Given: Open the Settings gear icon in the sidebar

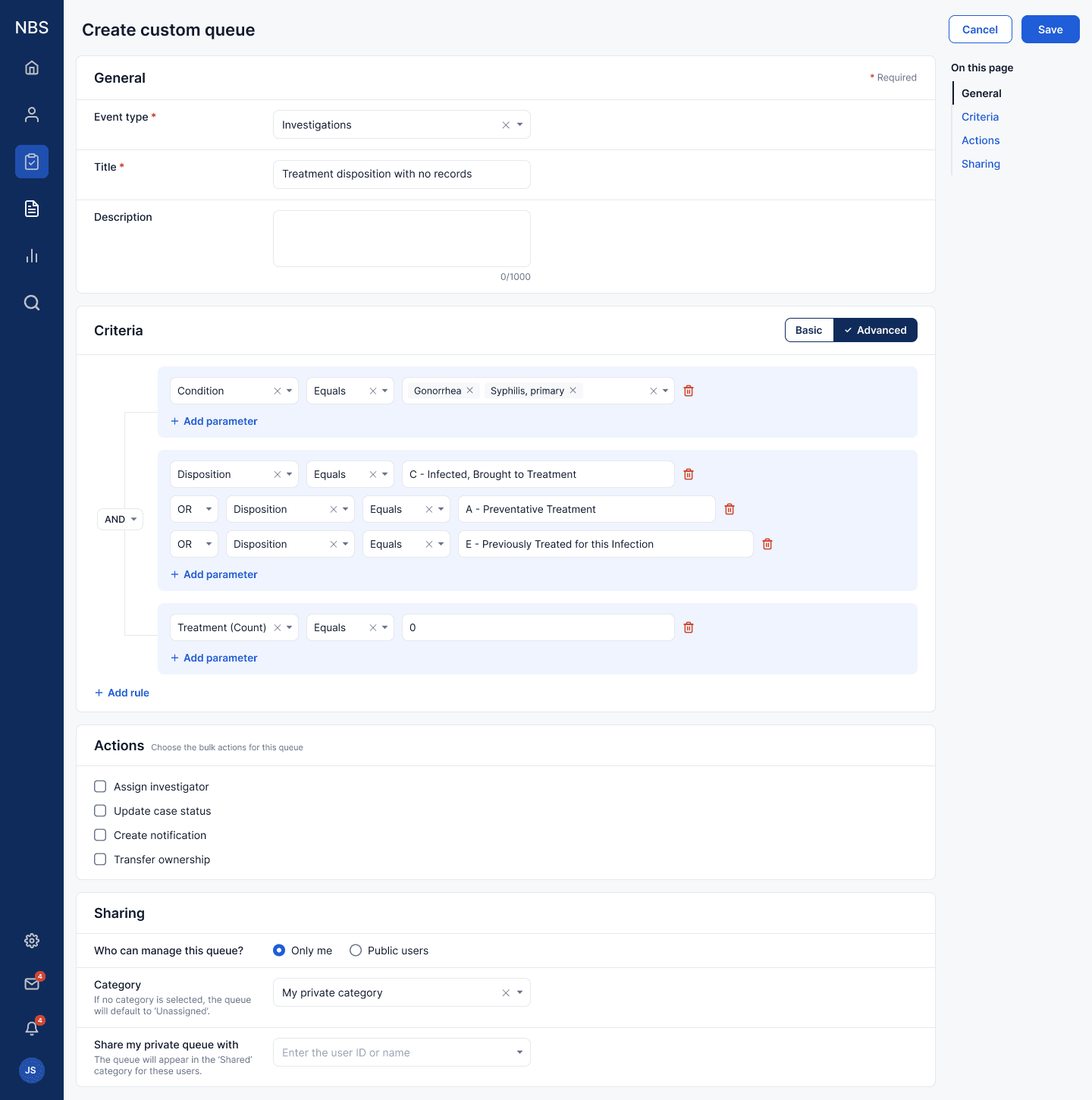Looking at the screenshot, I should pos(32,941).
